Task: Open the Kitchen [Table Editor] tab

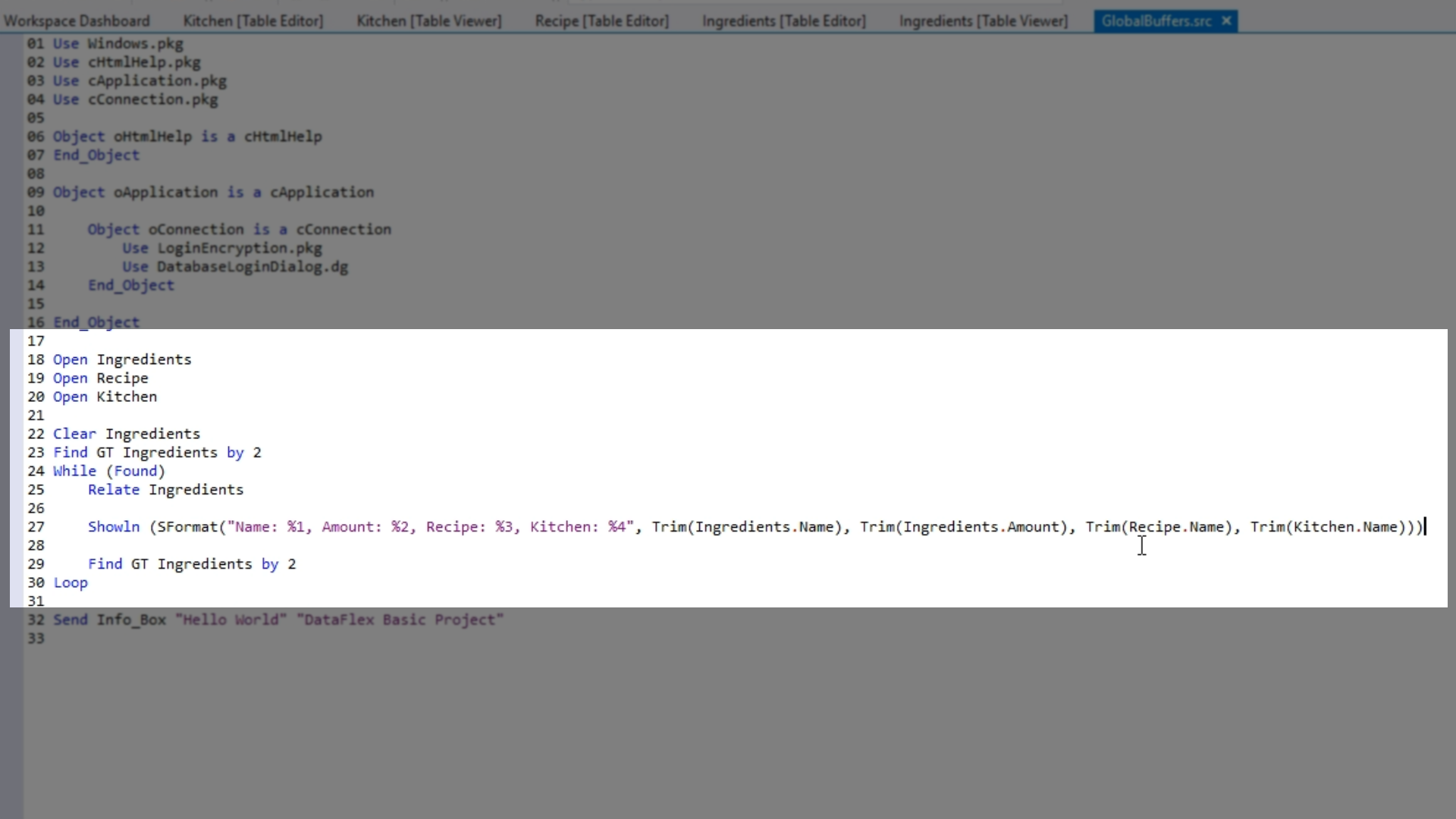Action: pyautogui.click(x=253, y=21)
